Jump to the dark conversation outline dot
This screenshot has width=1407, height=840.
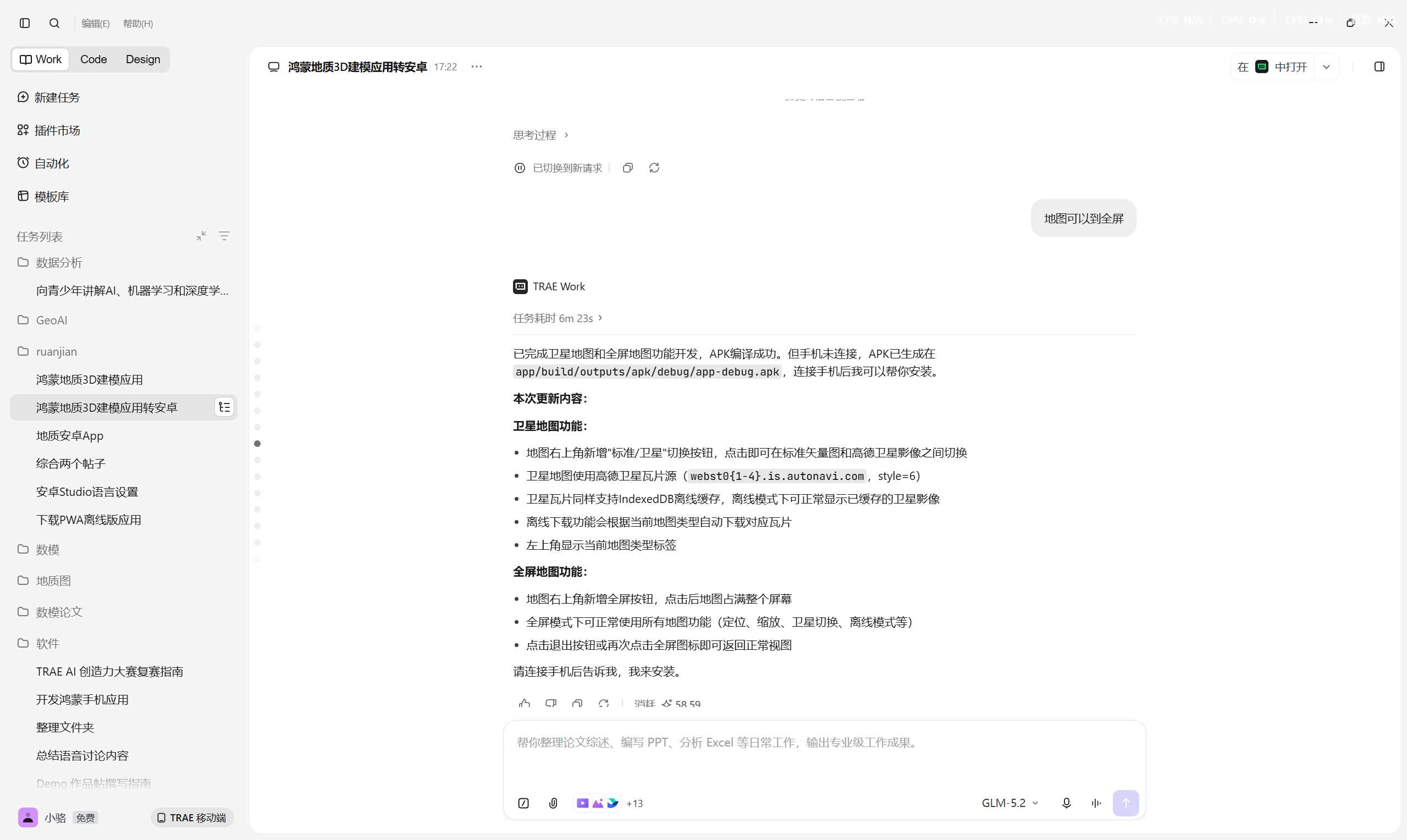tap(257, 444)
